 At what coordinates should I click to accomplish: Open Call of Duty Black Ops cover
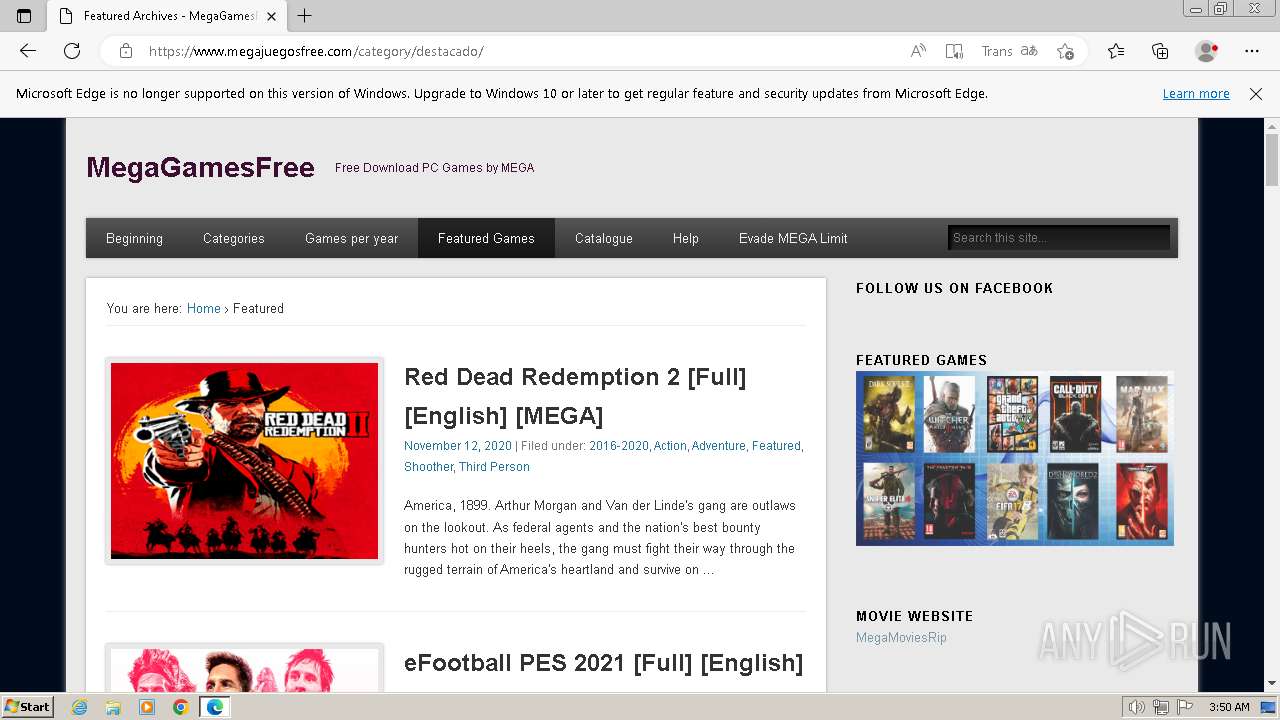tap(1076, 415)
